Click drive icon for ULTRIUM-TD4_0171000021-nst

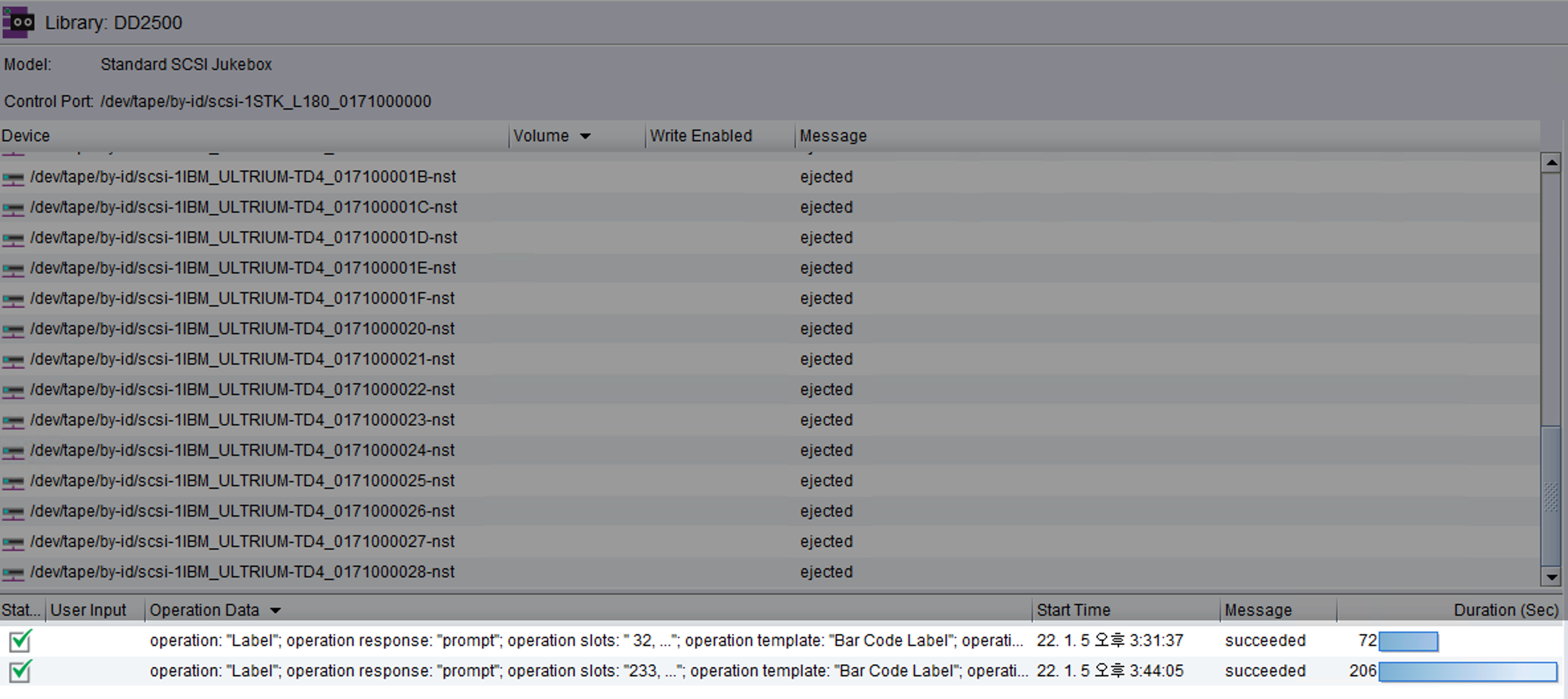coord(13,360)
